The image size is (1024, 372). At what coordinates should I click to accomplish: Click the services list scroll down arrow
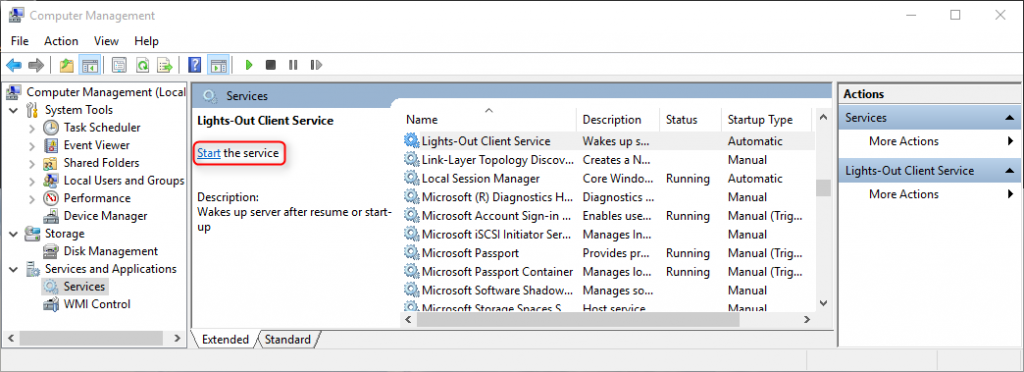tap(823, 303)
